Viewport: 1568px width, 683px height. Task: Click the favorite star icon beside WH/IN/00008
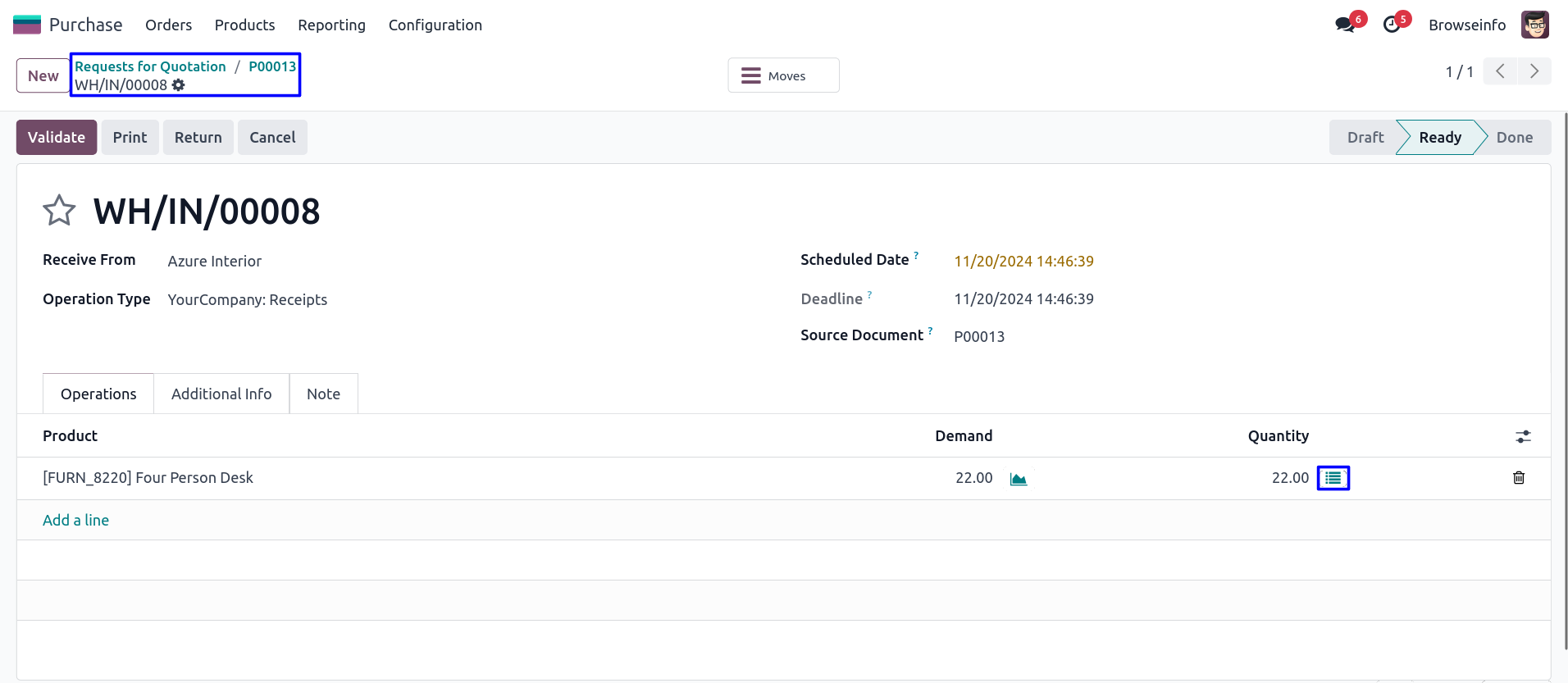pos(59,211)
